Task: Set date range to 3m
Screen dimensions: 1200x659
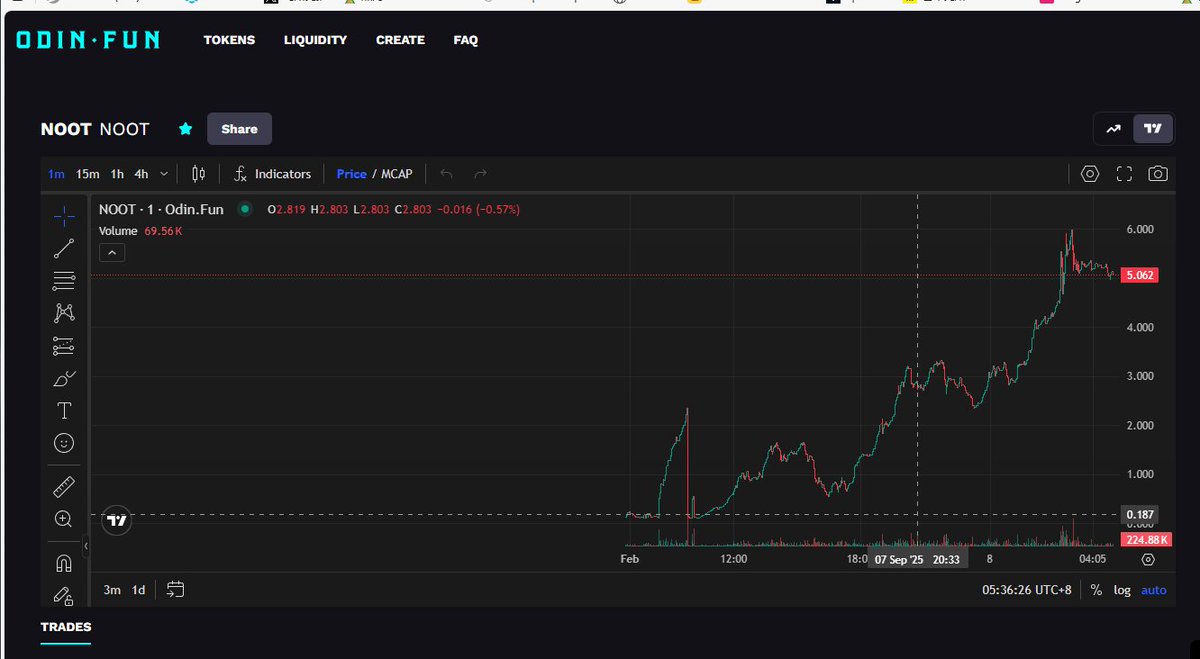Action: click(112, 590)
